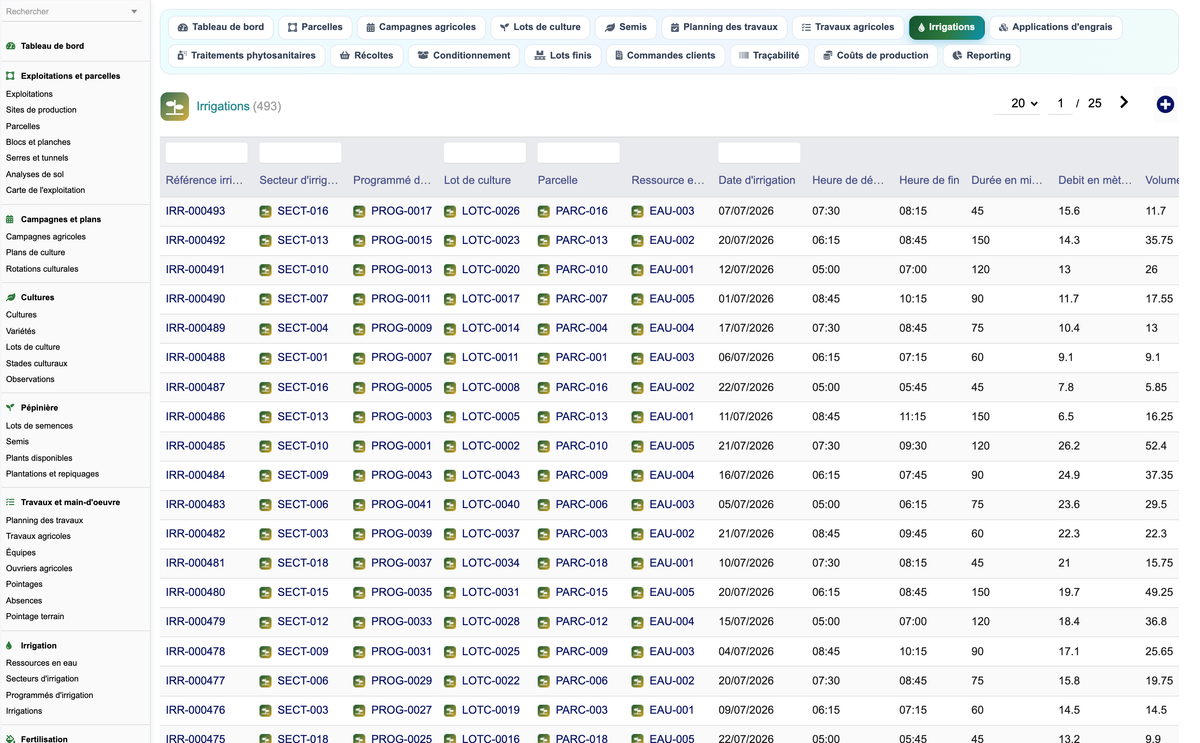1200x743 pixels.
Task: Click the icon beside PROG-0015
Action: (359, 241)
